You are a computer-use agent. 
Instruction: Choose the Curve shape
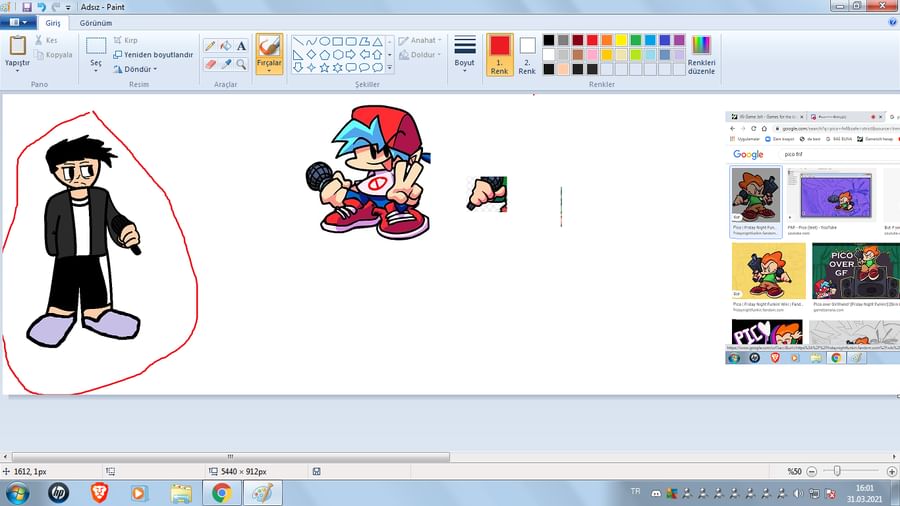(x=311, y=42)
